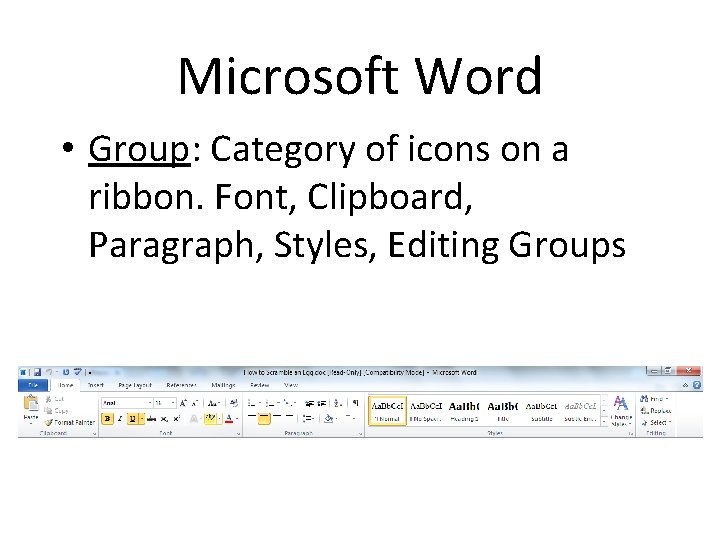Open the Change Case Aa dropdown
Viewport: 720px width, 540px height.
coord(214,403)
